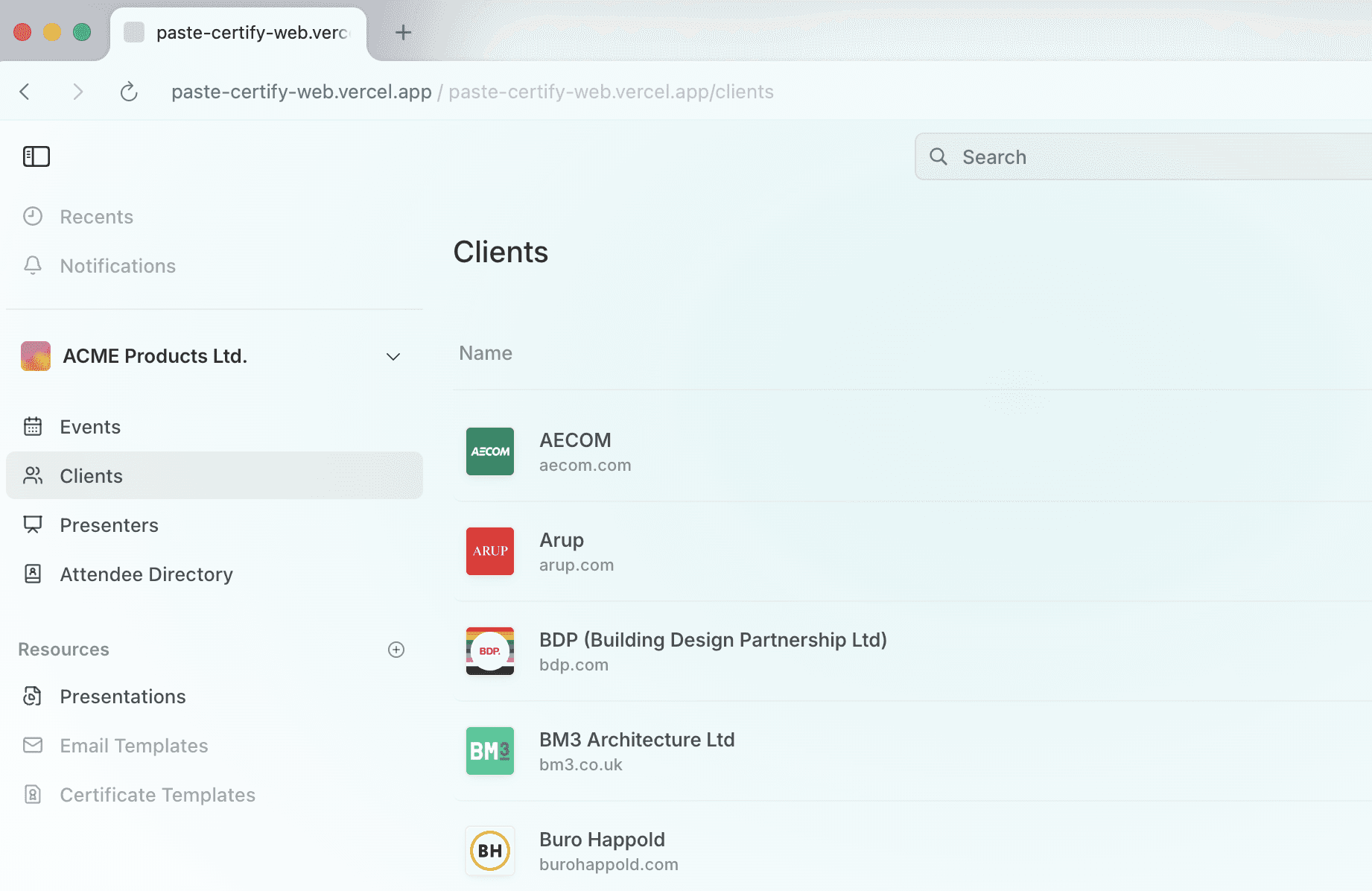Open the Buro Happold client
Viewport: 1372px width, 891px height.
602,840
